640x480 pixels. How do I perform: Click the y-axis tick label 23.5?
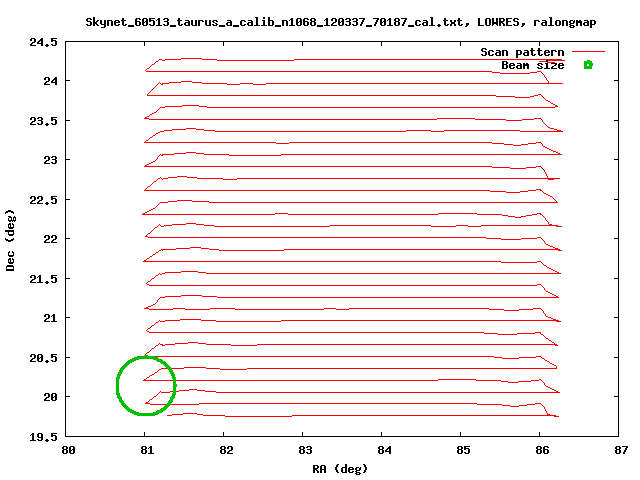click(x=44, y=121)
